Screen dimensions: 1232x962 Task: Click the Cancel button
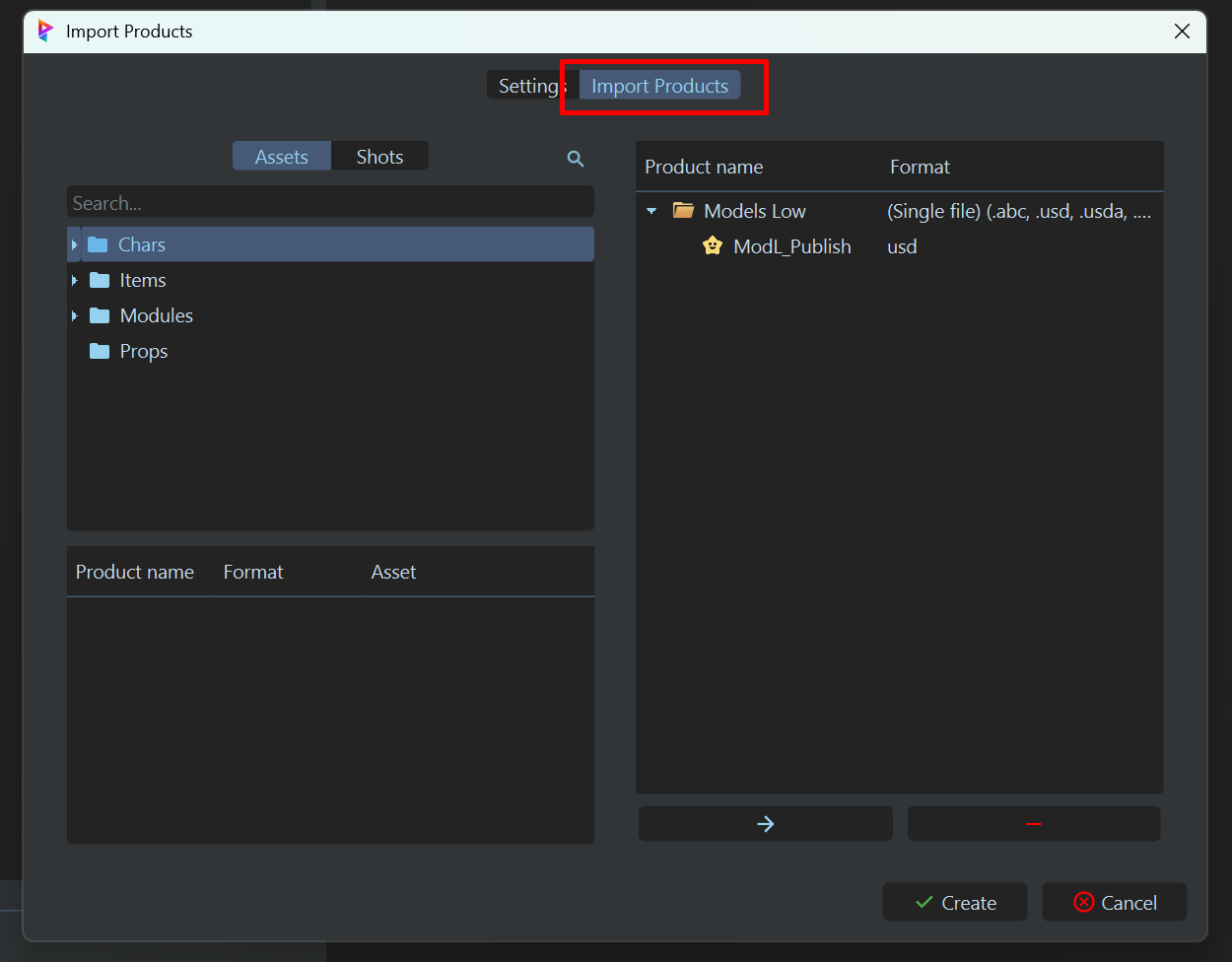(x=1115, y=903)
